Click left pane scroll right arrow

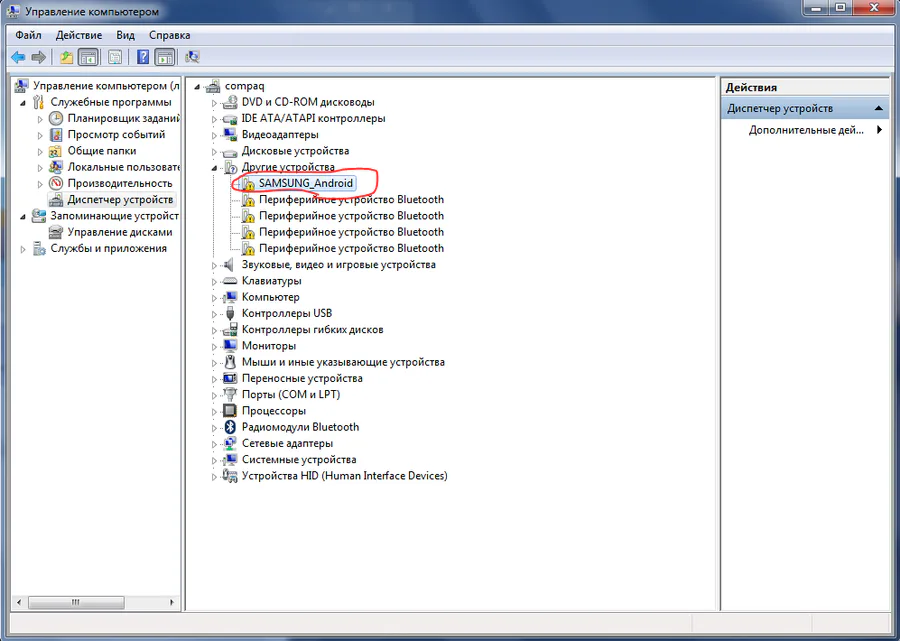(x=172, y=603)
